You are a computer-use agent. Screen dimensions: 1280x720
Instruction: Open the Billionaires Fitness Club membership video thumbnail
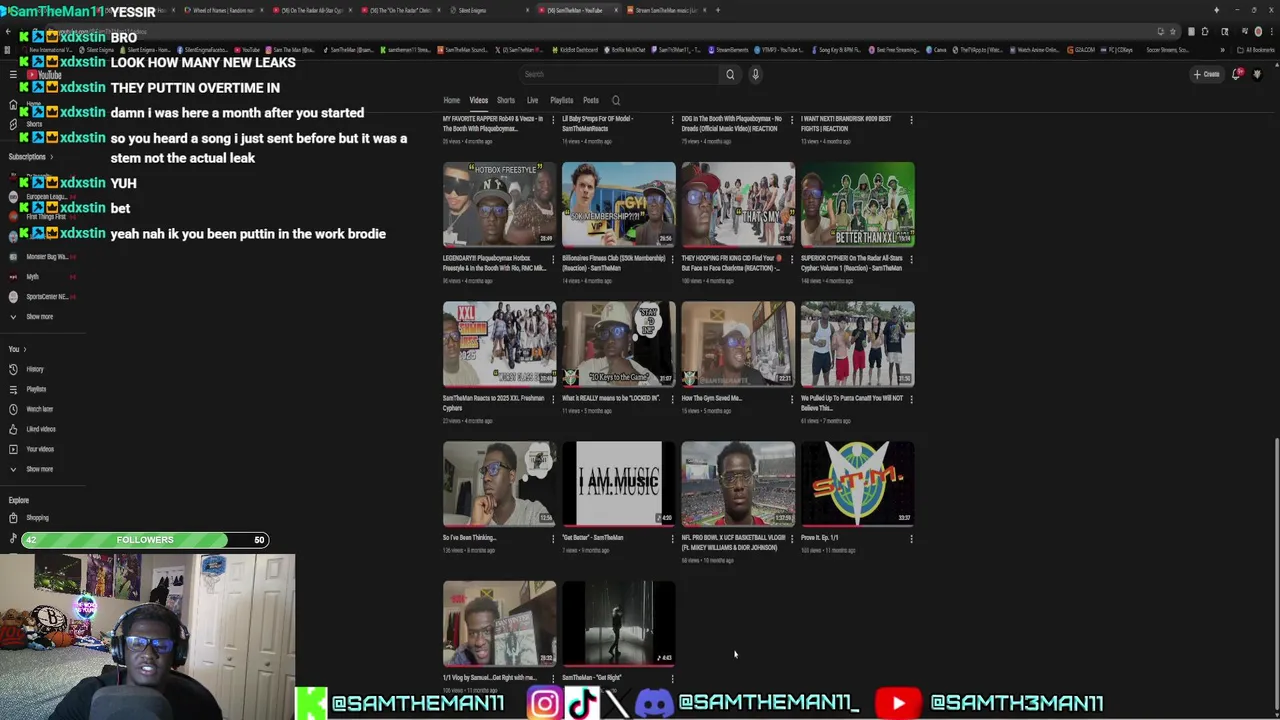[x=618, y=204]
